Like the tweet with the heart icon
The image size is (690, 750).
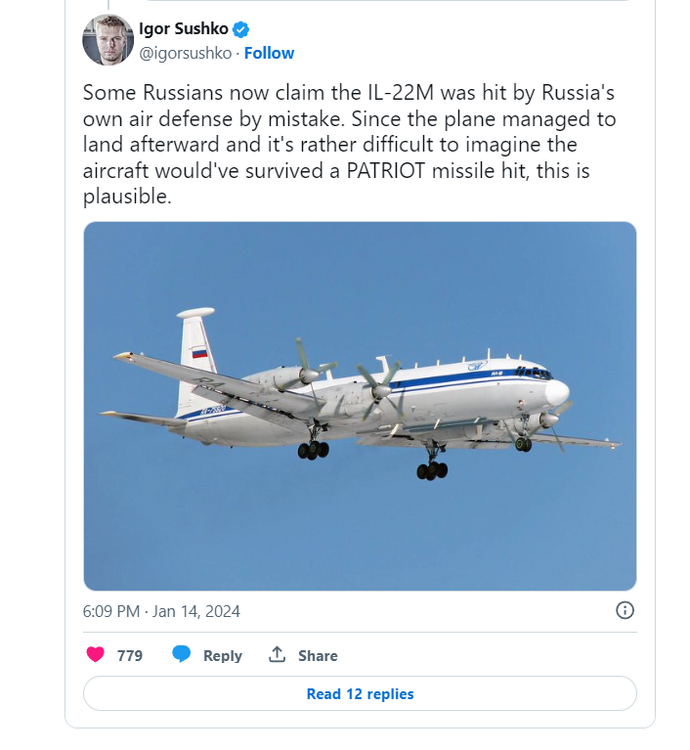click(96, 655)
